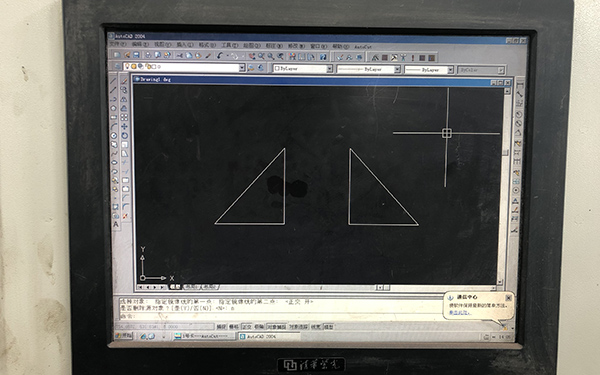This screenshot has height=375, width=600.
Task: Select the Erase modify tool
Action: point(124,81)
